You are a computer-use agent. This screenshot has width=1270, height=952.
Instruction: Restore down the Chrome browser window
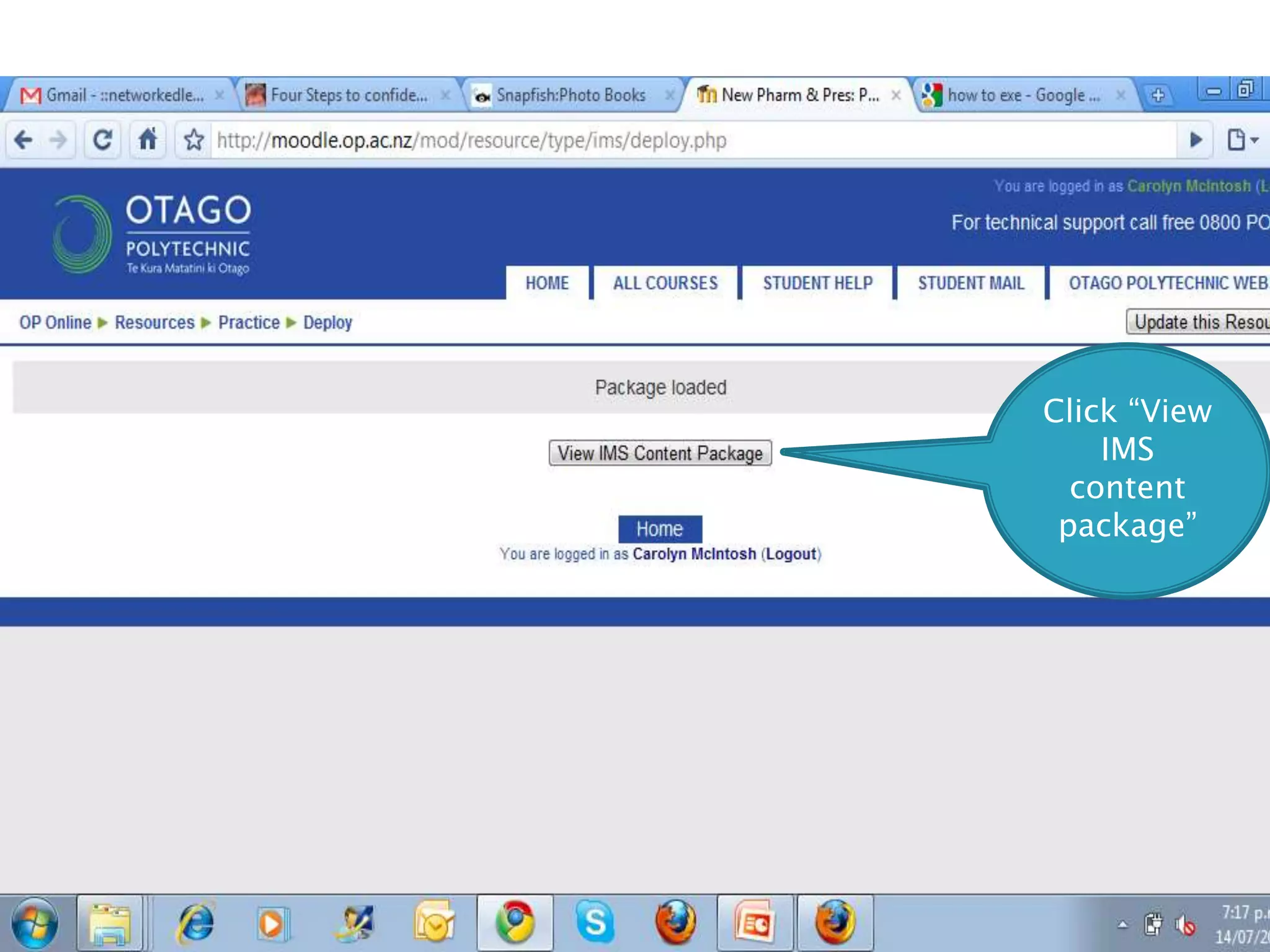[x=1245, y=90]
